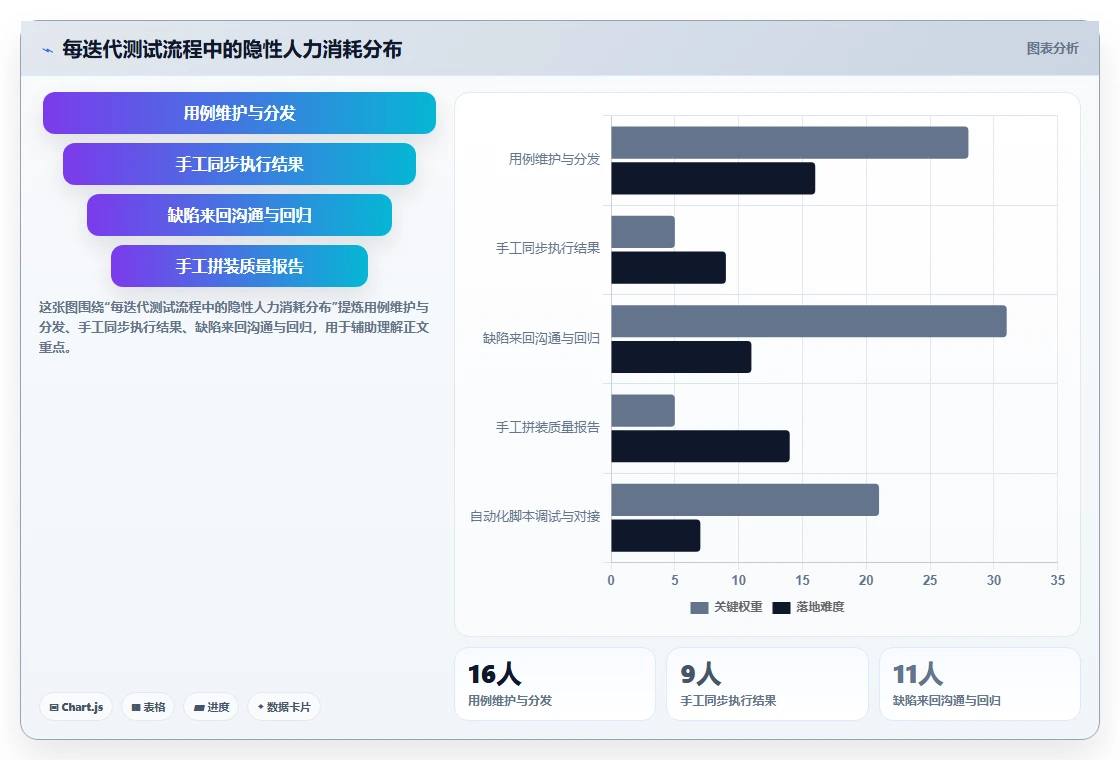Click the 11人 缺陷来回沟通与回归 data card

point(979,684)
